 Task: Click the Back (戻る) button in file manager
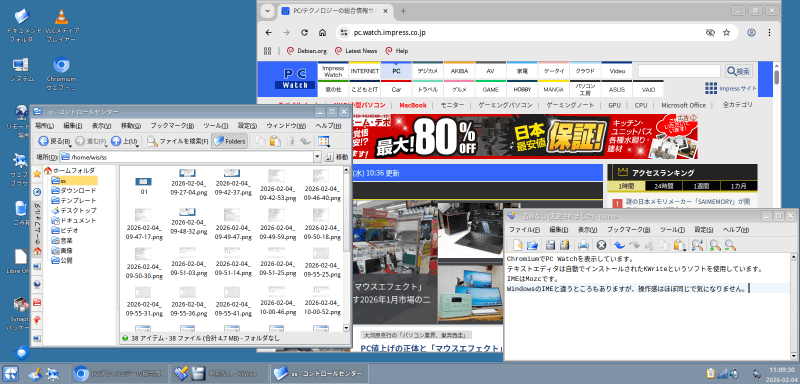[54, 141]
